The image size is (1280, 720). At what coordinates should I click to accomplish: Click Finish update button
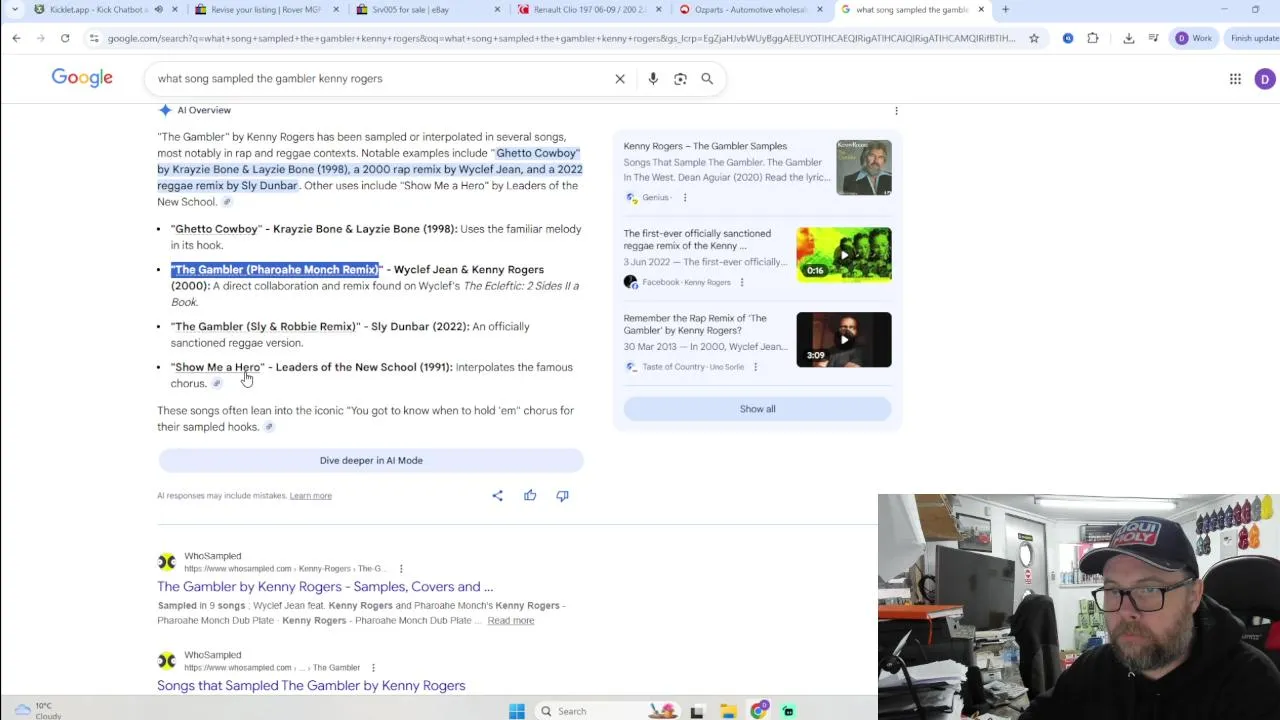coord(1253,38)
